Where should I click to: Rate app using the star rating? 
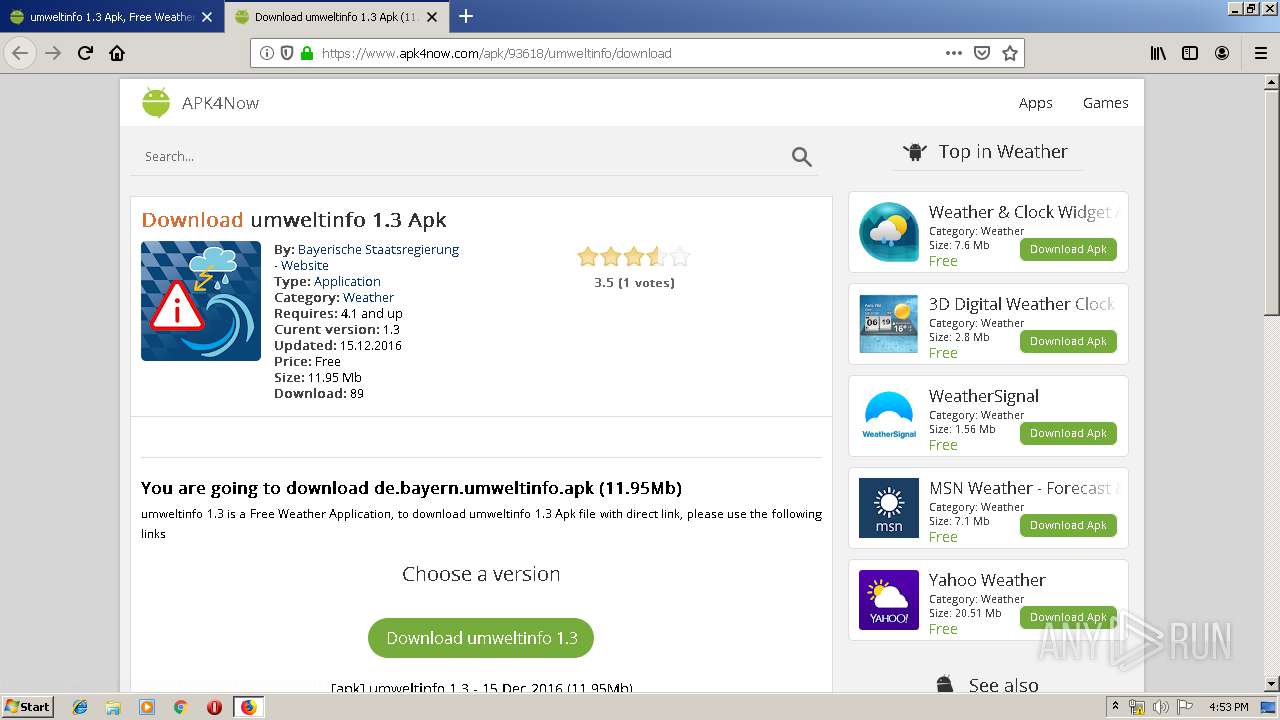(x=634, y=257)
